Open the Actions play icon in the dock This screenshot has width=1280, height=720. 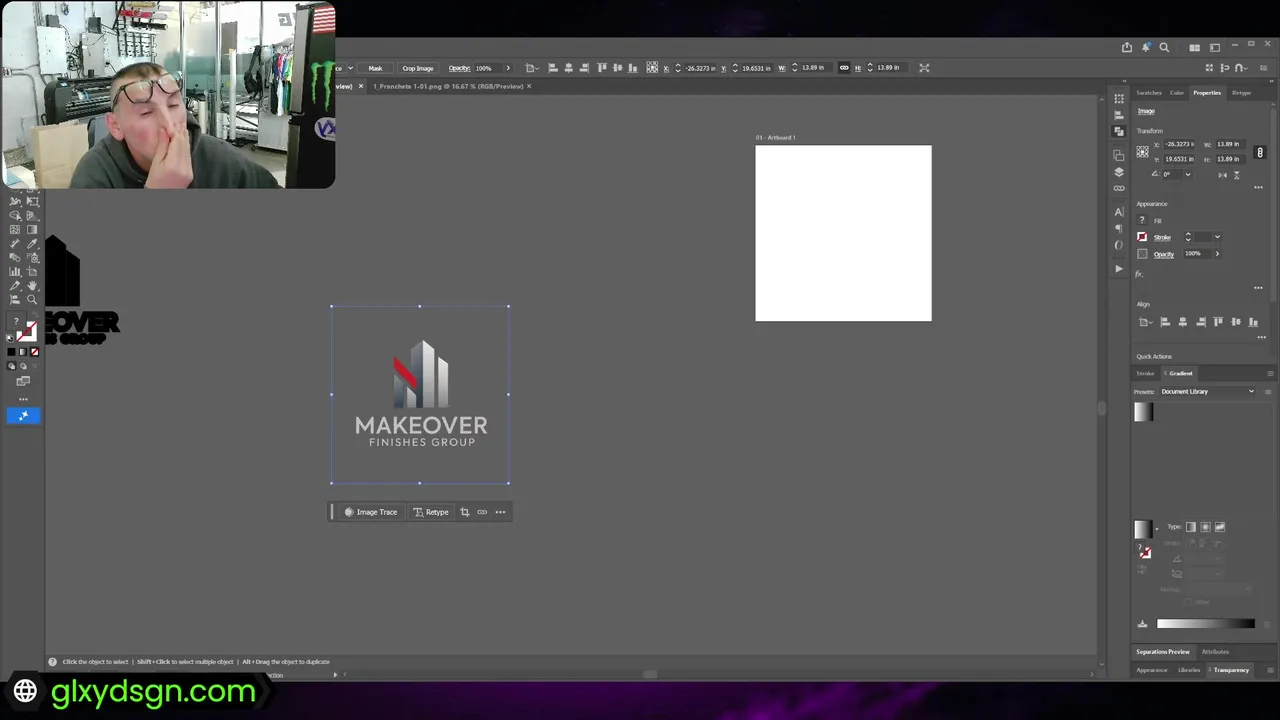coord(1119,269)
